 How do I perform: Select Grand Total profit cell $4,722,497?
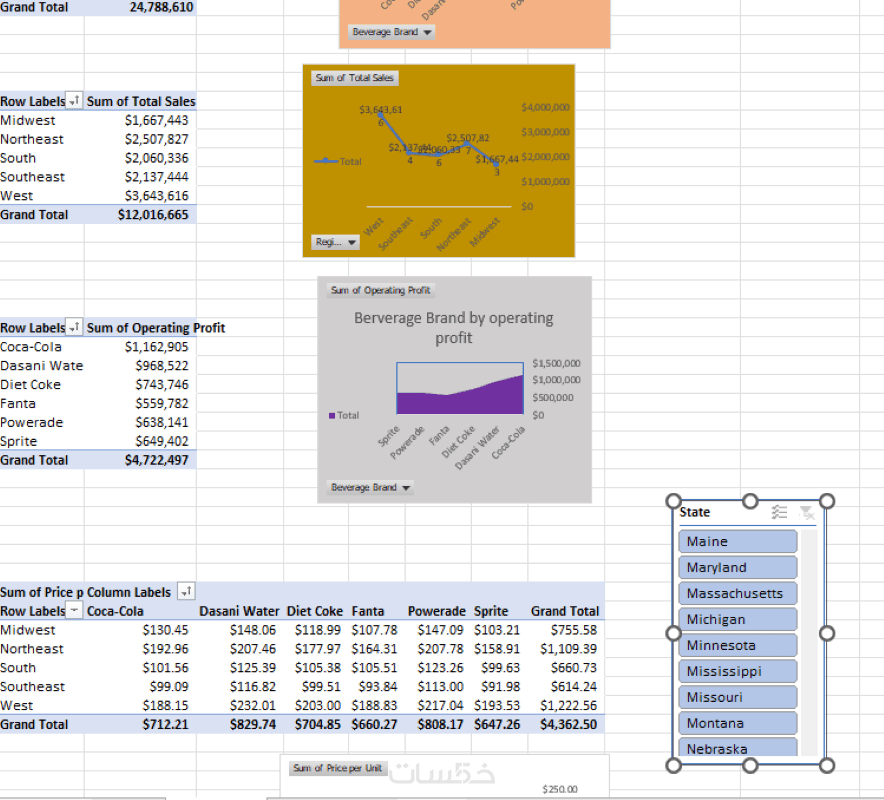coord(140,460)
